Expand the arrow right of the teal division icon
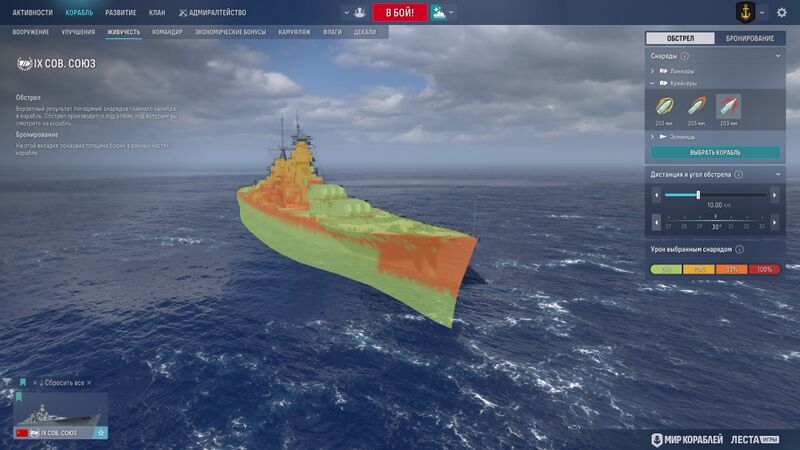The image size is (800, 450). click(452, 12)
